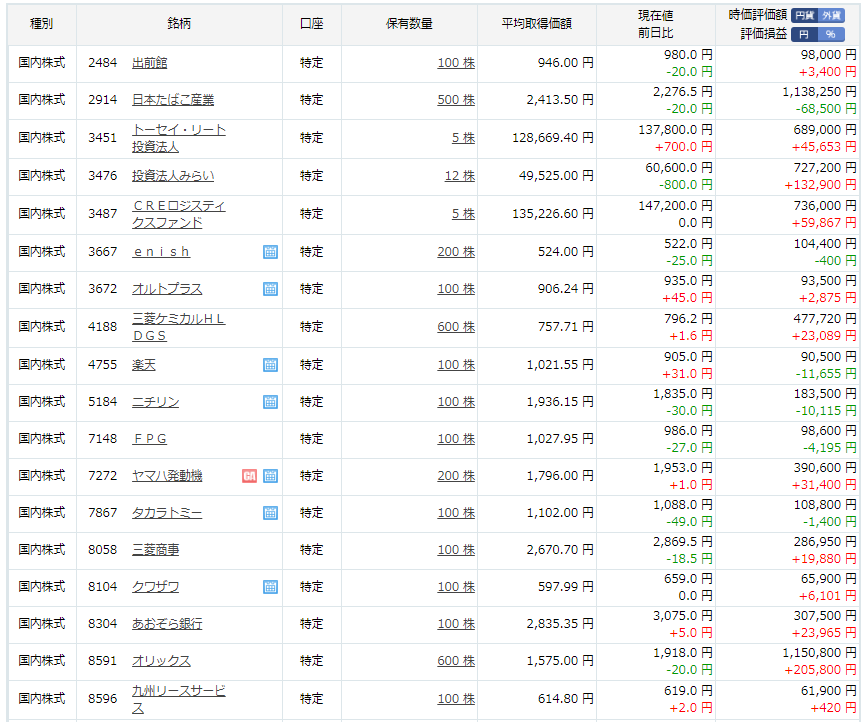The width and height of the screenshot is (863, 722).
Task: Open CREロジスティクスファンド link
Action: click(178, 214)
